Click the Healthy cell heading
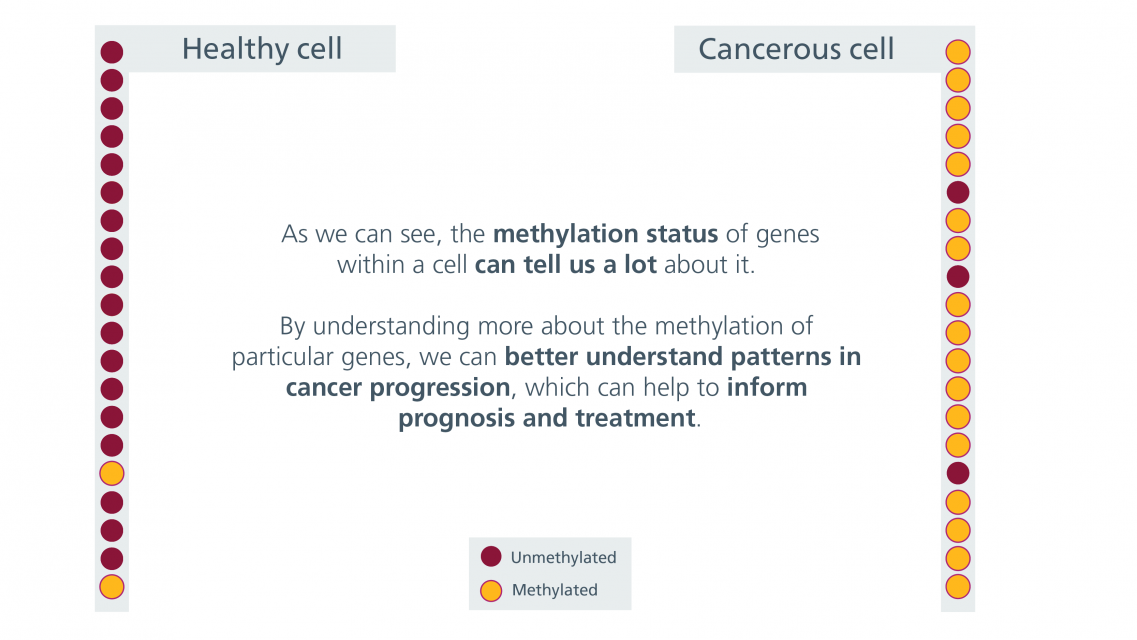Screen dimensions: 1137x640 click(x=262, y=49)
